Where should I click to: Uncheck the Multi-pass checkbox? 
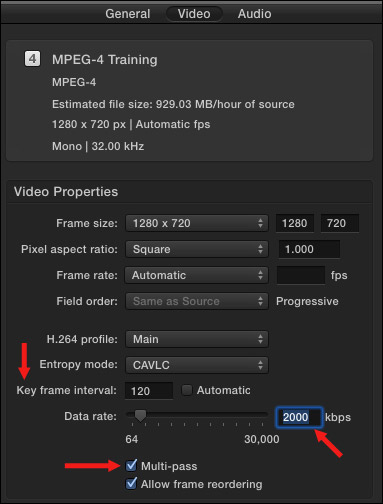pos(131,465)
